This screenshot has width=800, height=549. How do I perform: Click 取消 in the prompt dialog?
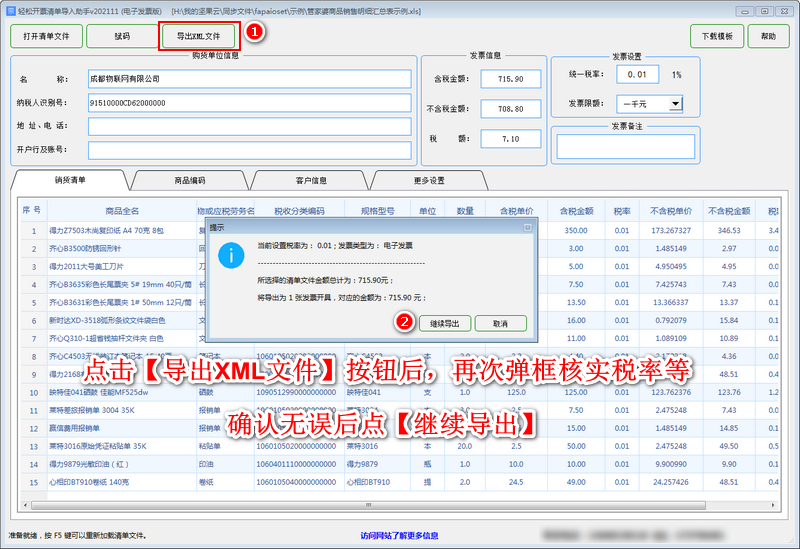pos(501,323)
